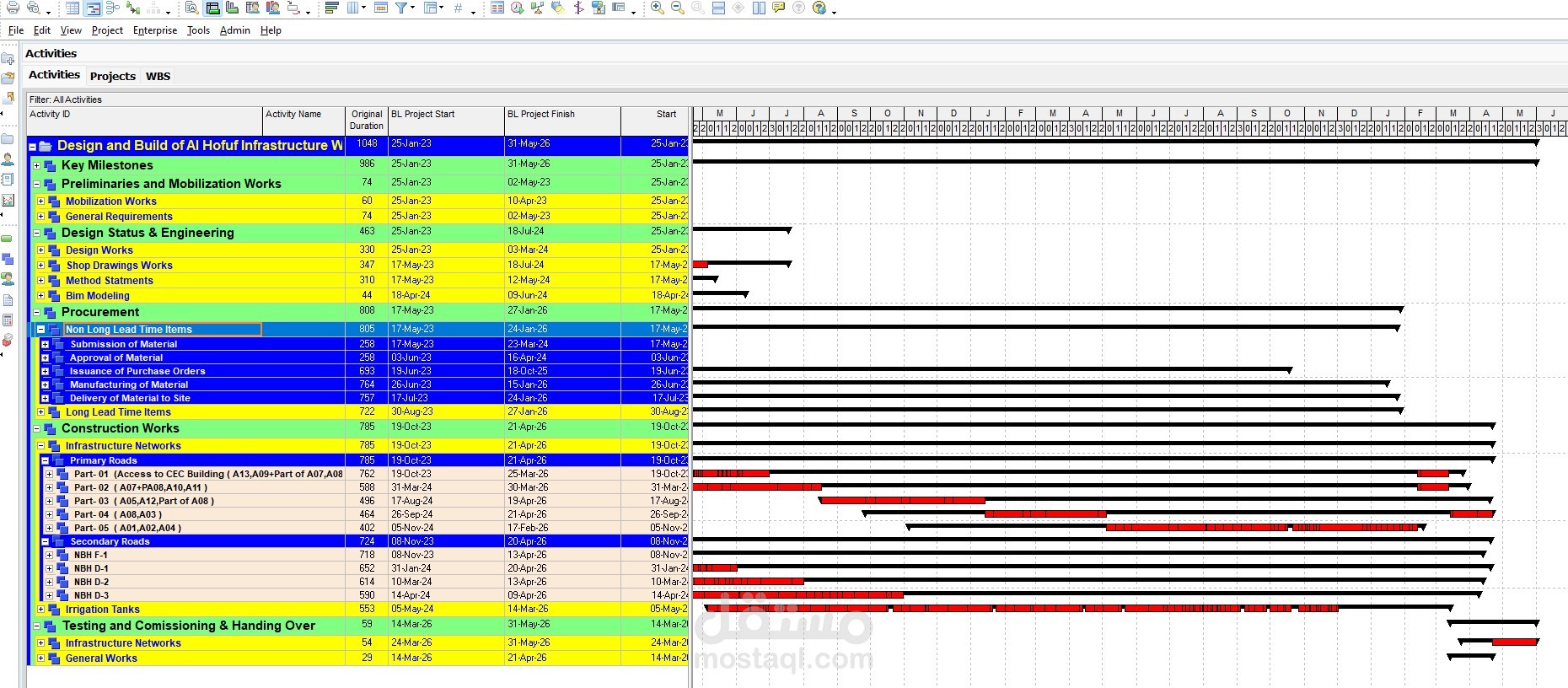Image resolution: width=1568 pixels, height=688 pixels.
Task: Switch to the Projects tab
Action: 113,76
